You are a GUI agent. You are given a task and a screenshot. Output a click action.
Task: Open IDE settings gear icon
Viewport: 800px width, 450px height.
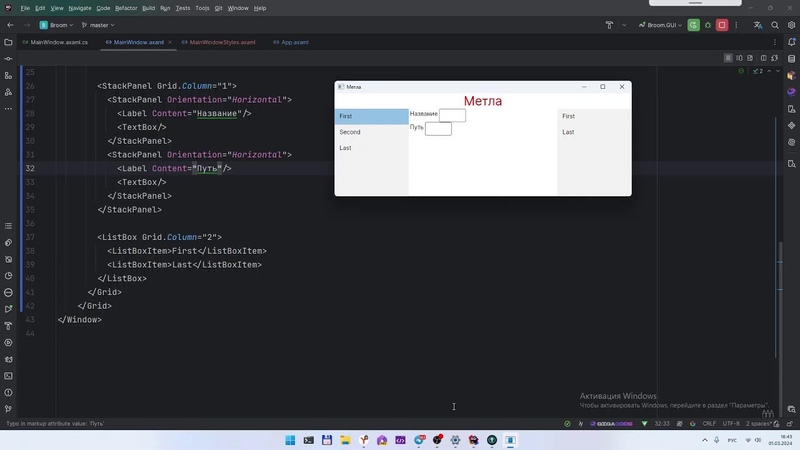[x=791, y=25]
